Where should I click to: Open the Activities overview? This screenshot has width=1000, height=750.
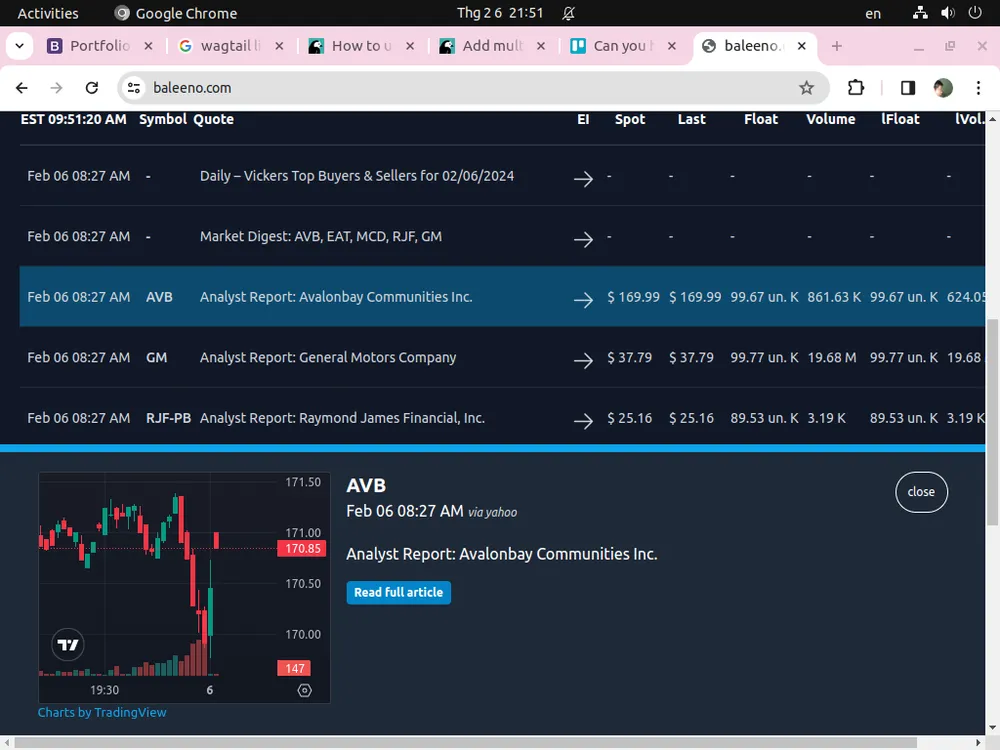pyautogui.click(x=48, y=13)
